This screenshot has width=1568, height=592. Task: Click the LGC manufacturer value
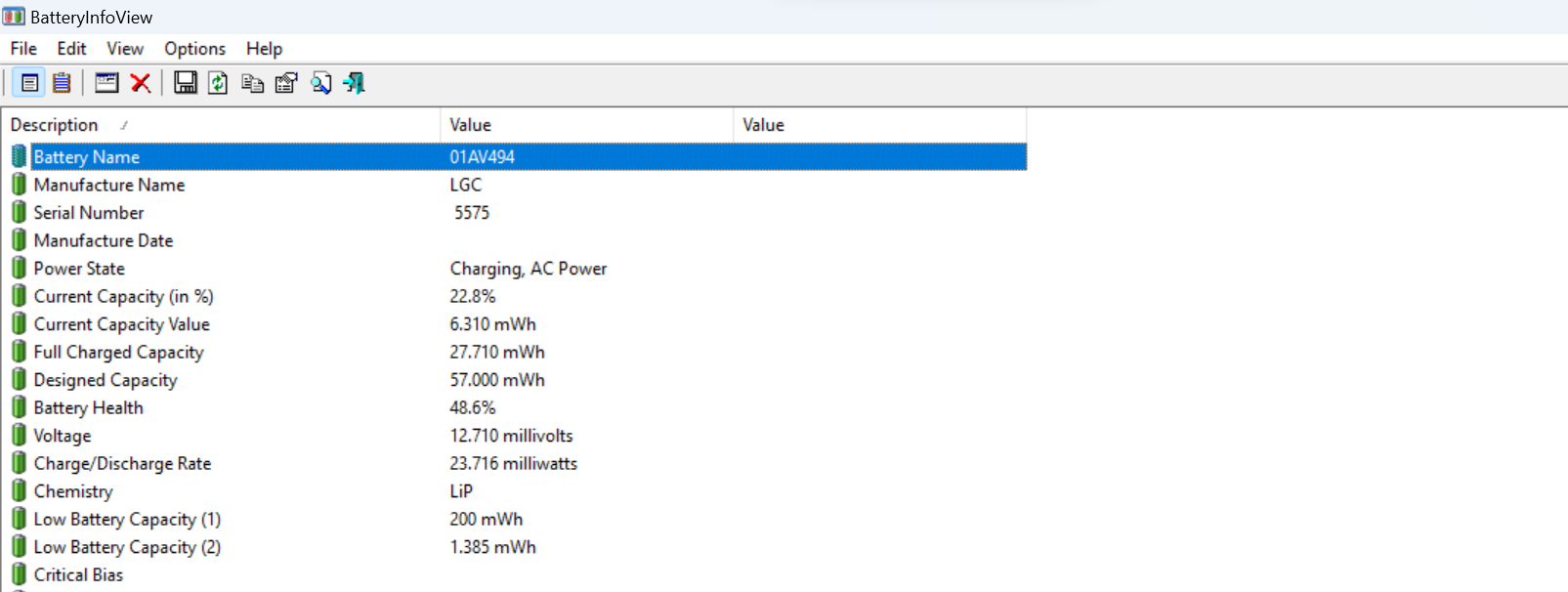pyautogui.click(x=466, y=185)
